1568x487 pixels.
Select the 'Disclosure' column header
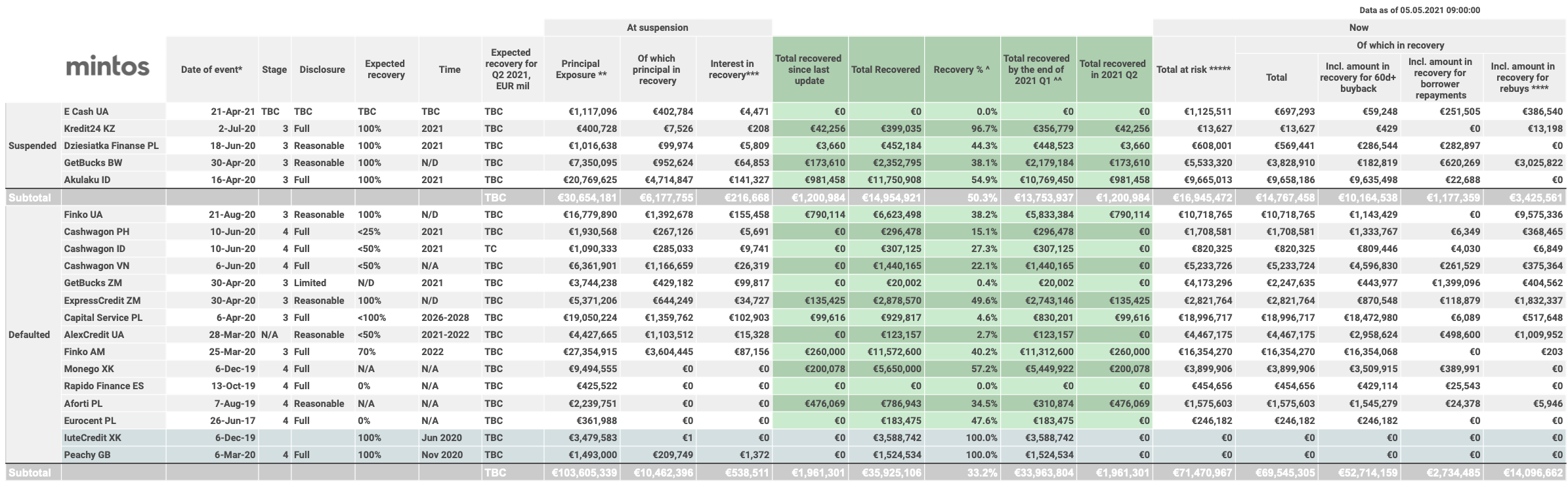[x=322, y=70]
